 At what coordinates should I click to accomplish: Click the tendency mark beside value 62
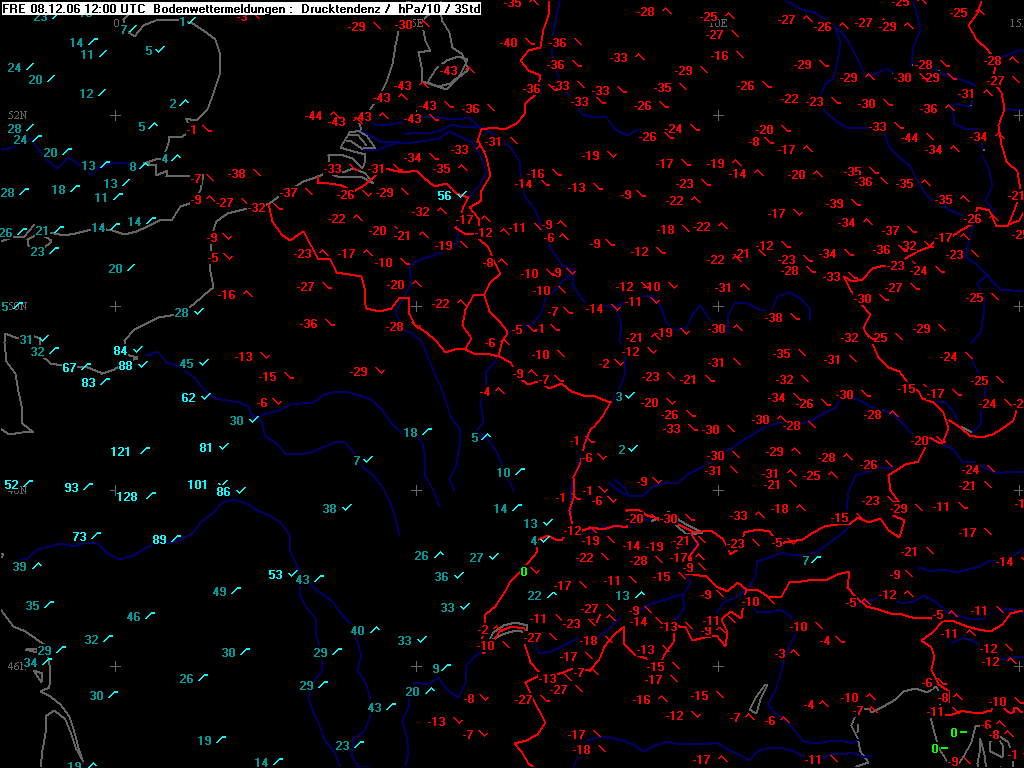pyautogui.click(x=206, y=397)
